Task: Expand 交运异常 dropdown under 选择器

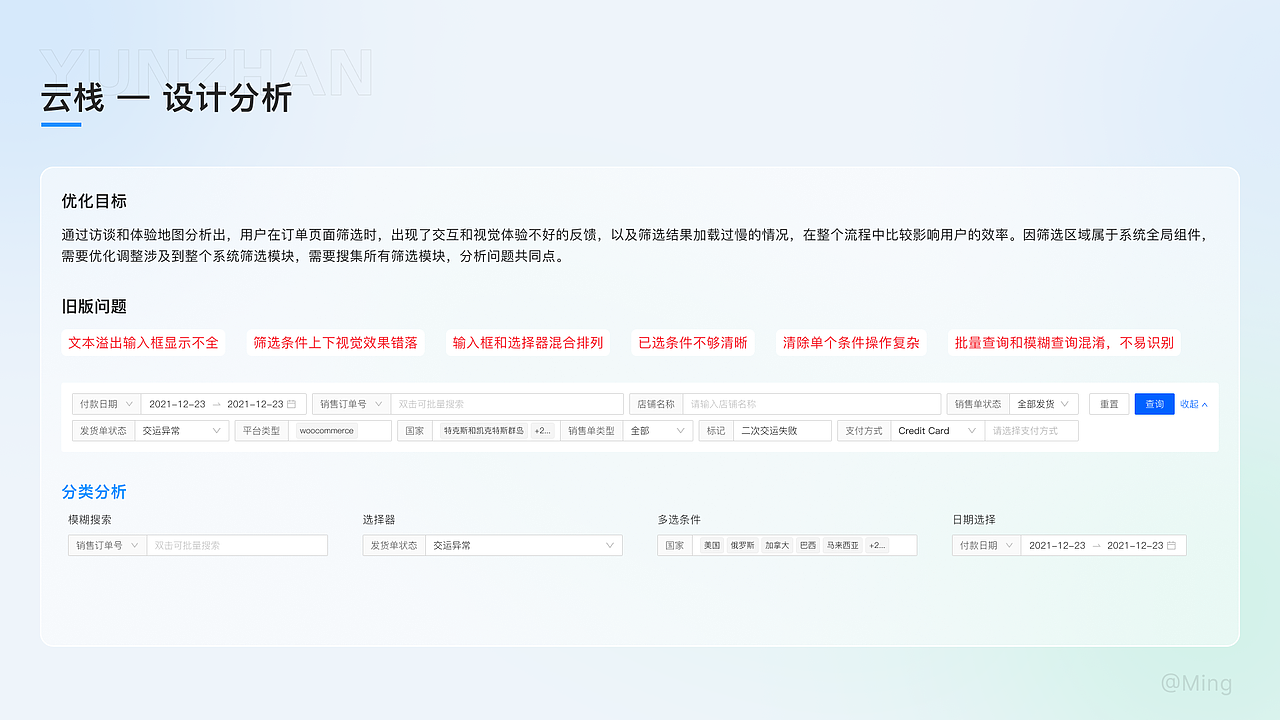Action: 524,545
